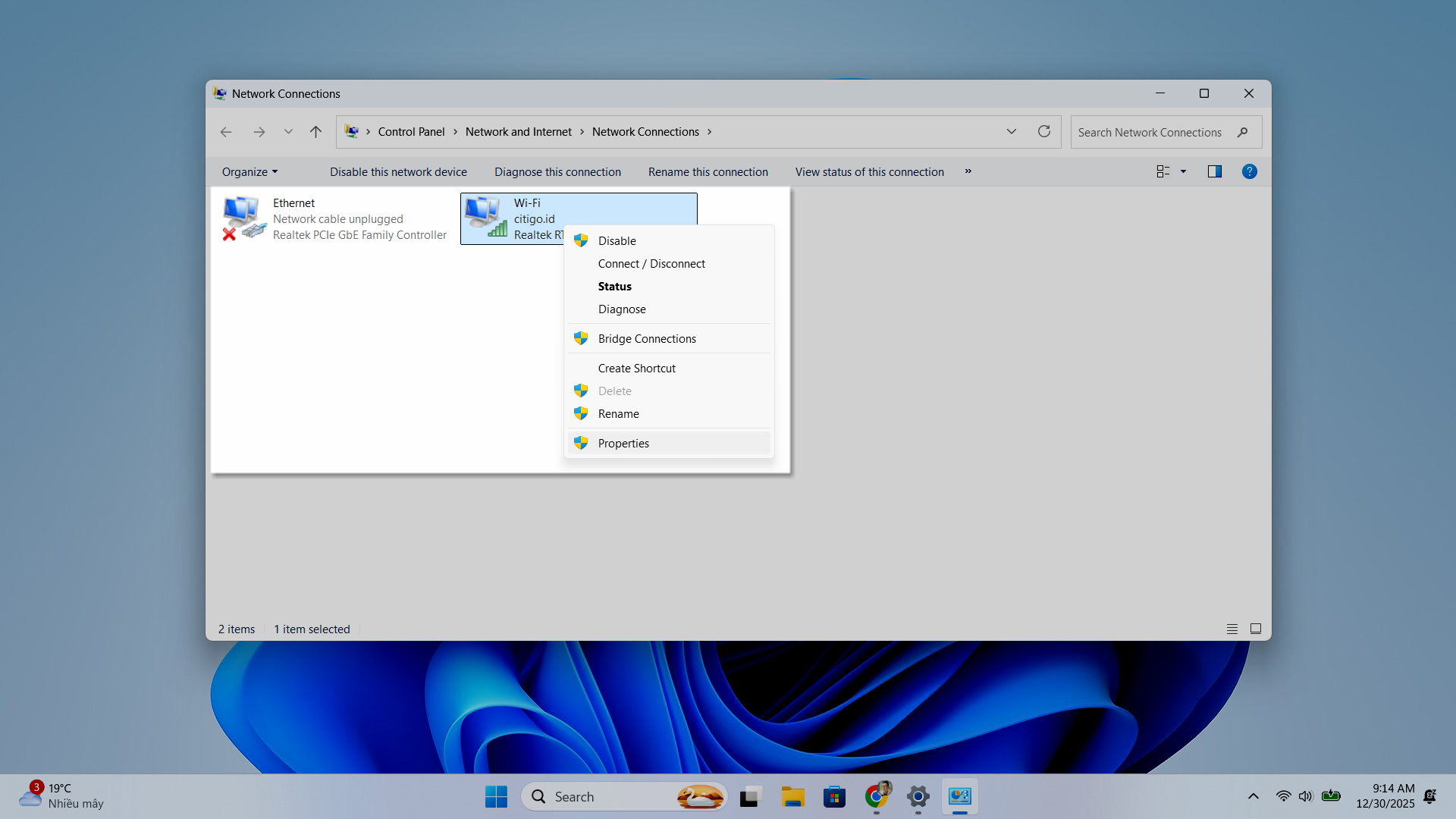Click the Change your view icon

pyautogui.click(x=1163, y=171)
